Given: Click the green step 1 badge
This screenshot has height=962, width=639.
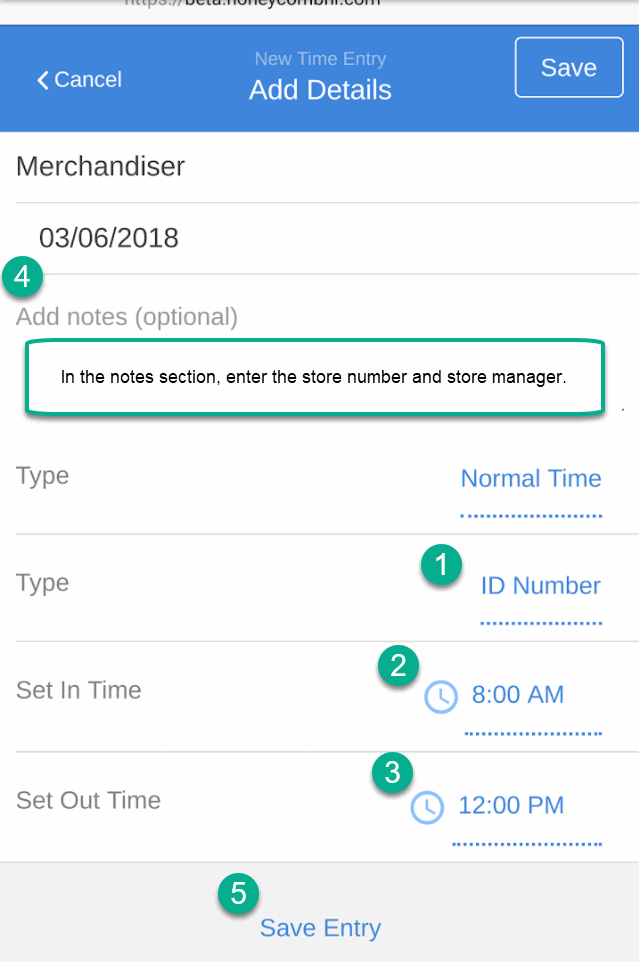Looking at the screenshot, I should pos(441,564).
